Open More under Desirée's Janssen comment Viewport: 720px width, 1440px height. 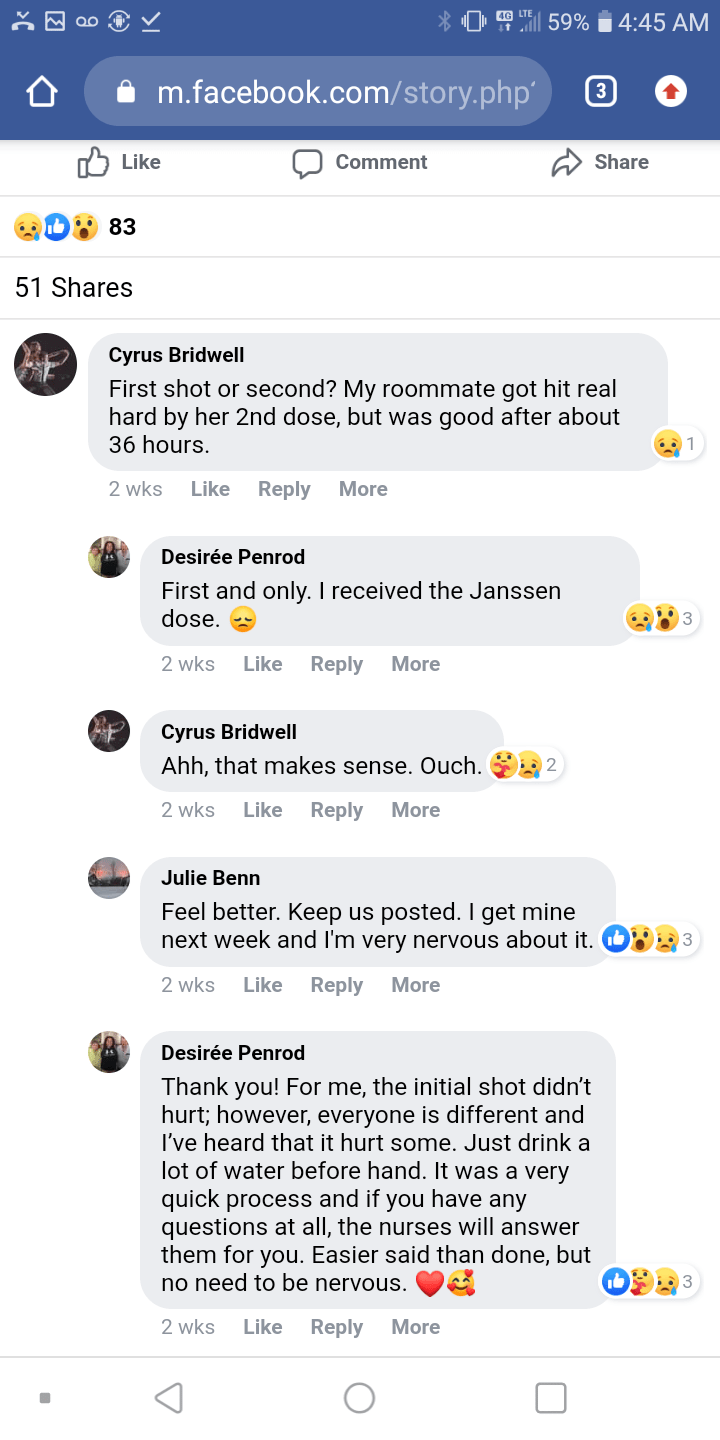pyautogui.click(x=415, y=664)
